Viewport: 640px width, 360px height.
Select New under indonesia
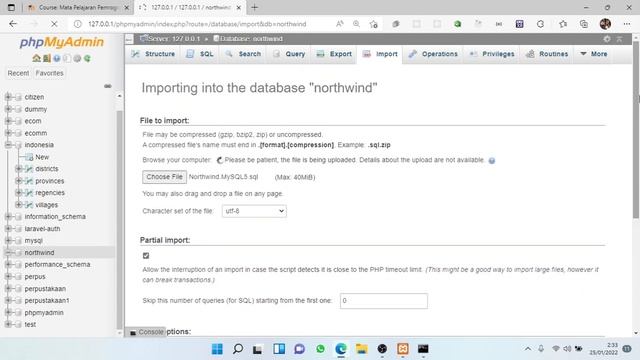[x=42, y=157]
